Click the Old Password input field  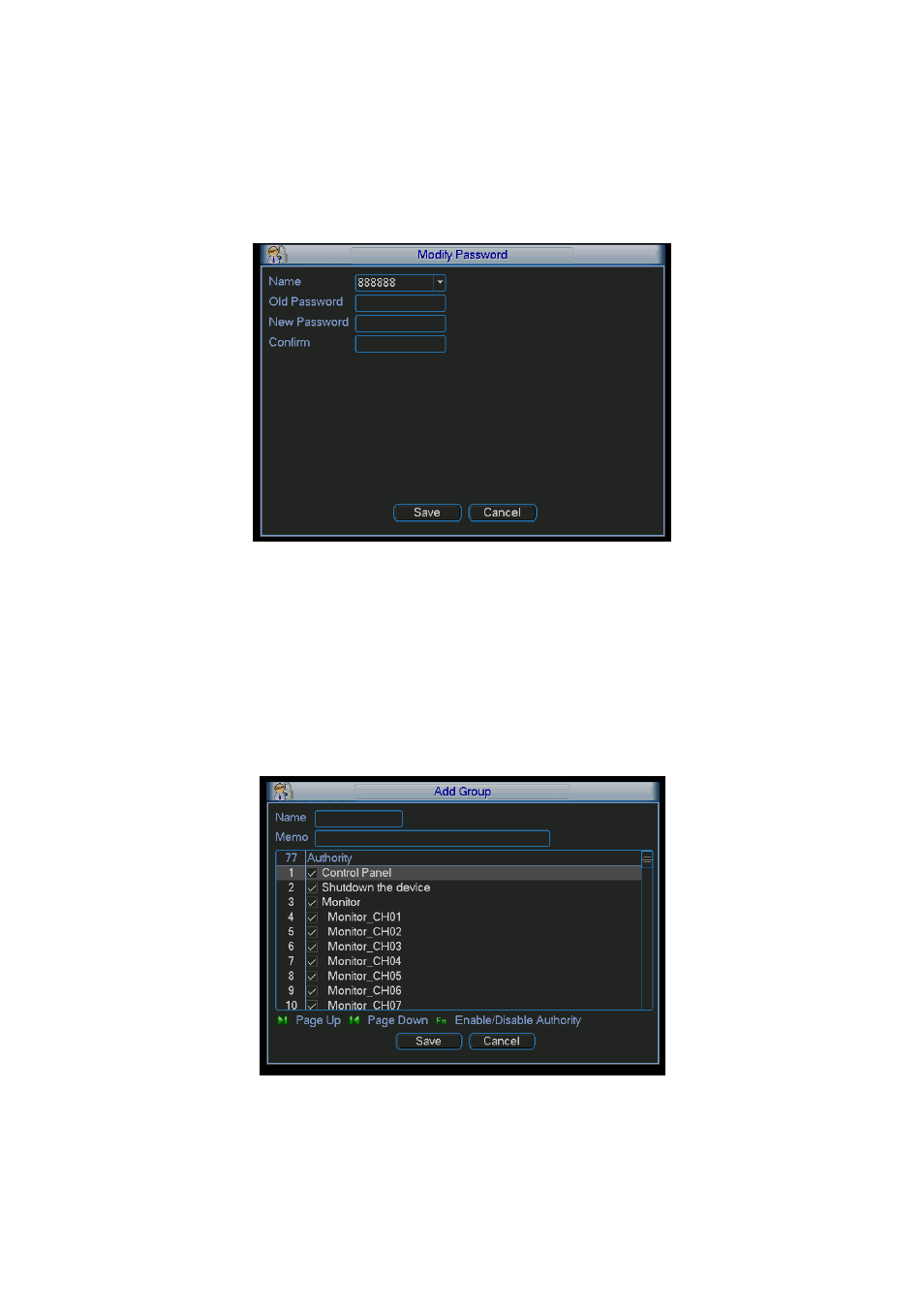point(400,303)
